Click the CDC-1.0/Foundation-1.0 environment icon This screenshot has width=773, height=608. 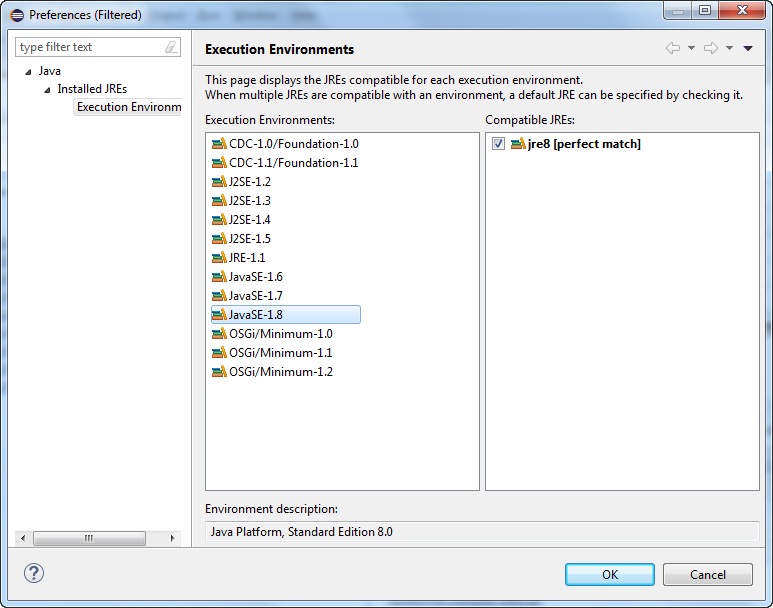[219, 144]
